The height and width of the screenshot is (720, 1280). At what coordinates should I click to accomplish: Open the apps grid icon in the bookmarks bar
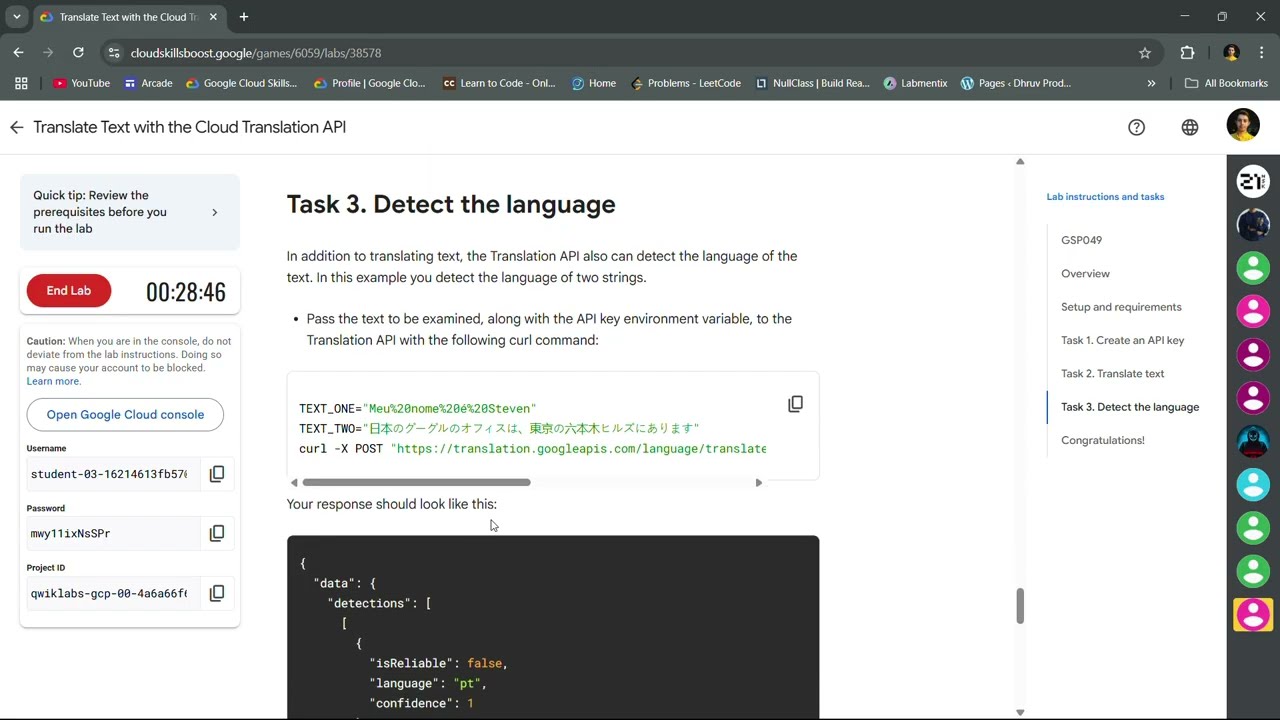click(21, 83)
